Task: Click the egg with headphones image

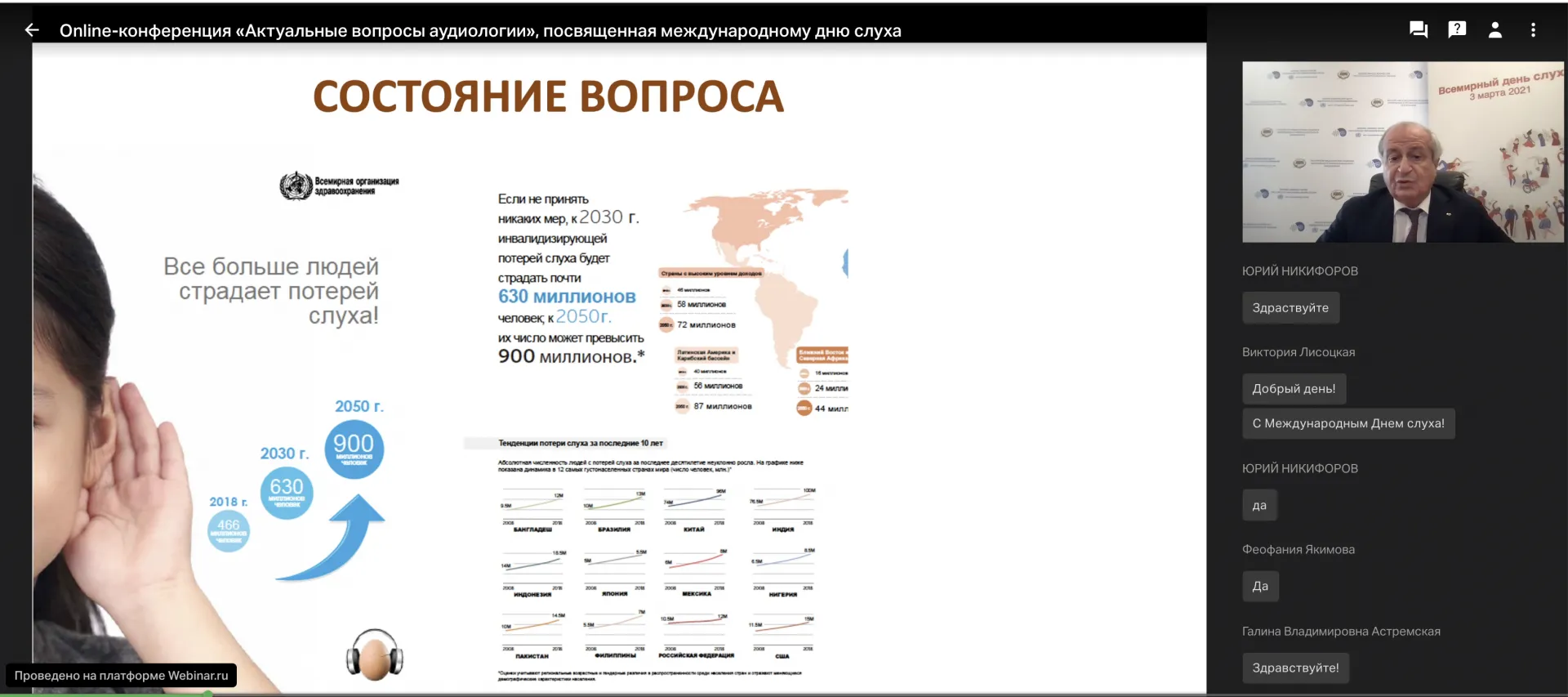Action: [375, 655]
